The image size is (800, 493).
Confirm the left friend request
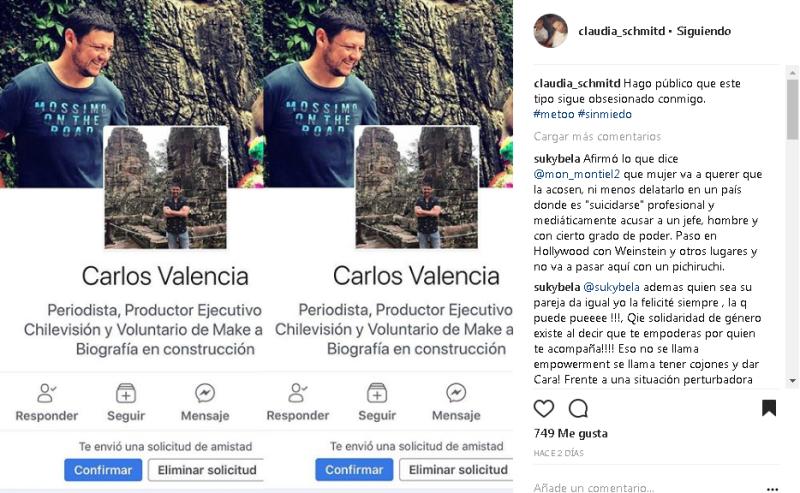(x=103, y=470)
